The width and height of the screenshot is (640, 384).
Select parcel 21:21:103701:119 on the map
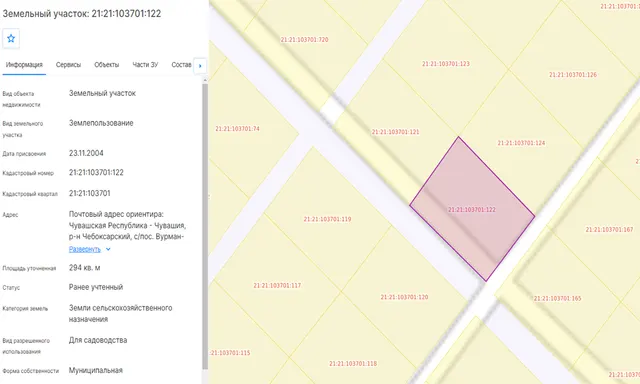[327, 219]
